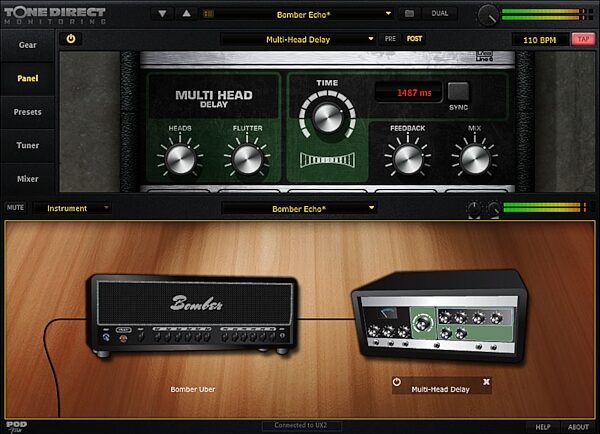
Task: Adjust the FEEDBACK knob
Action: (x=408, y=159)
